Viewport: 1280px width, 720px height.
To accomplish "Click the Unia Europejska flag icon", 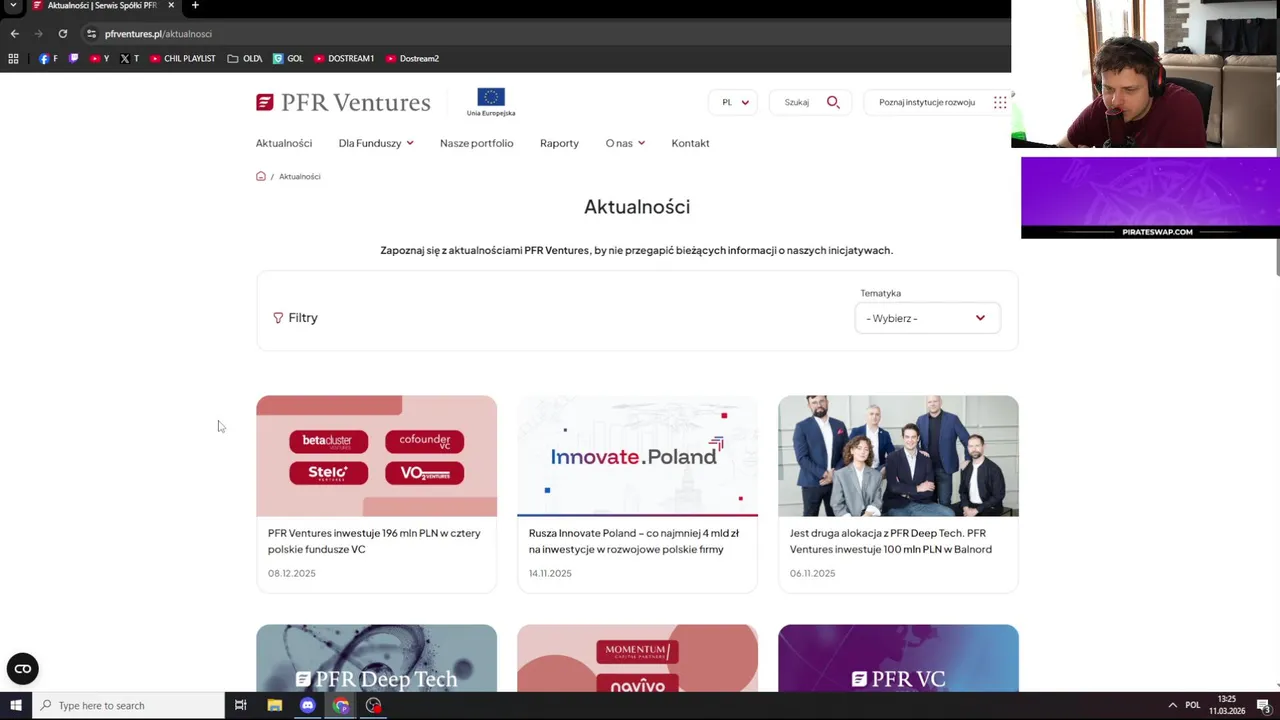I will pyautogui.click(x=491, y=97).
